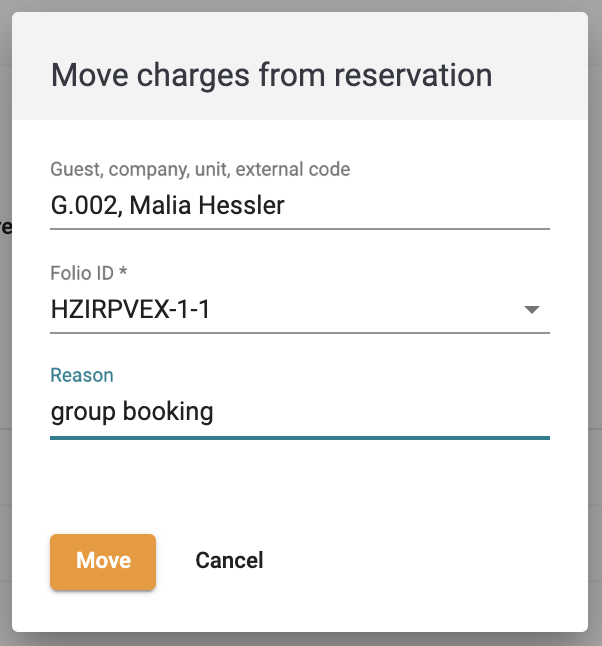Viewport: 602px width, 646px height.
Task: Click the Reason text field
Action: click(x=300, y=412)
